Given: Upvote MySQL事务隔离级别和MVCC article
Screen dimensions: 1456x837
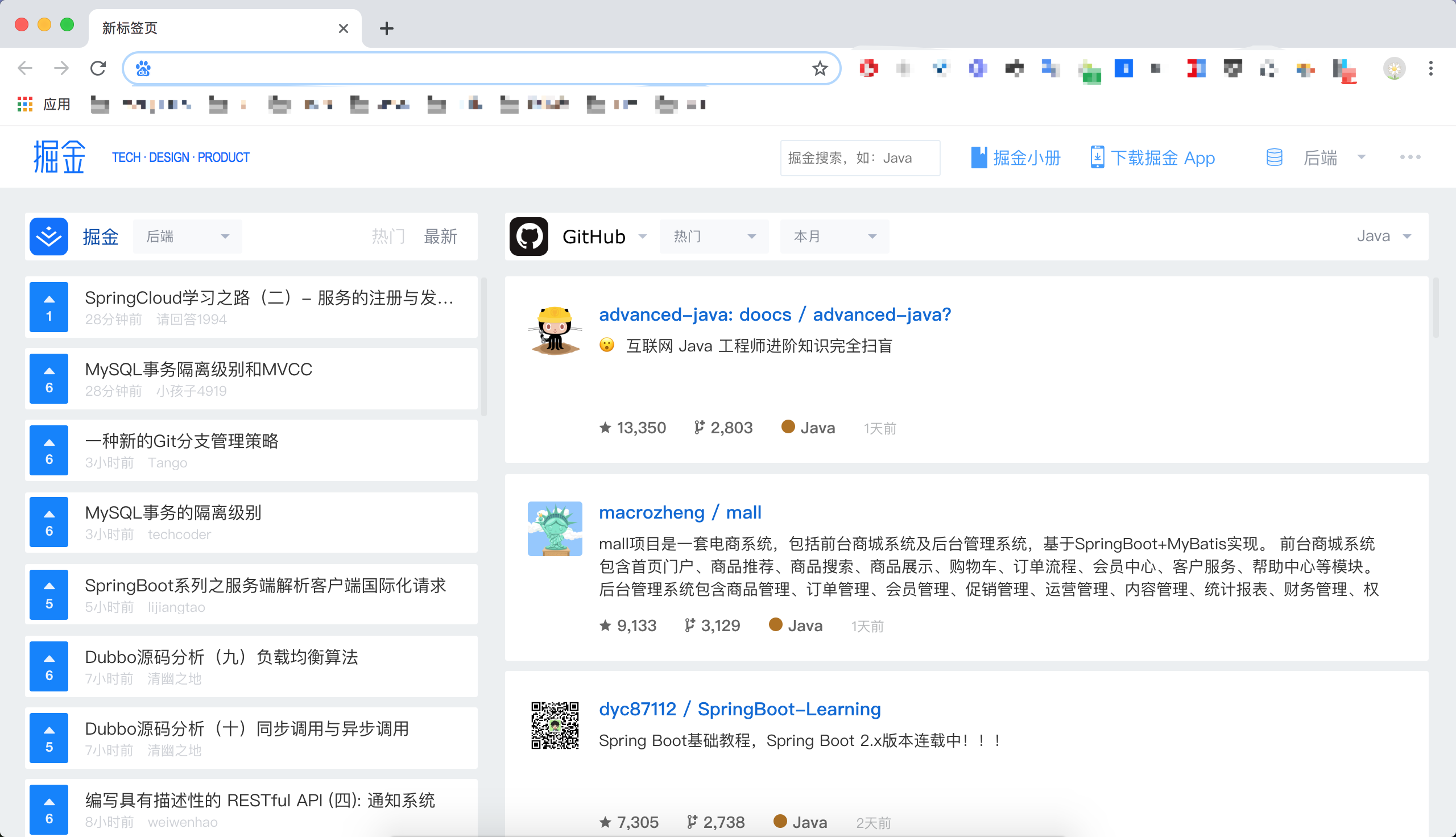Looking at the screenshot, I should 49,379.
